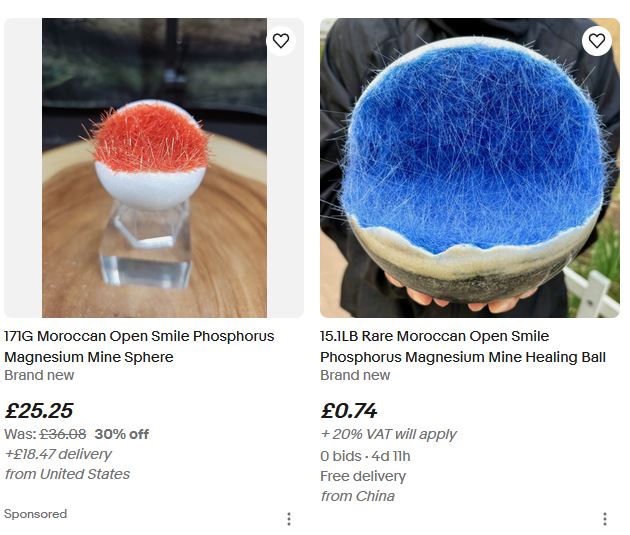Click 'from United States' location text

click(x=67, y=474)
